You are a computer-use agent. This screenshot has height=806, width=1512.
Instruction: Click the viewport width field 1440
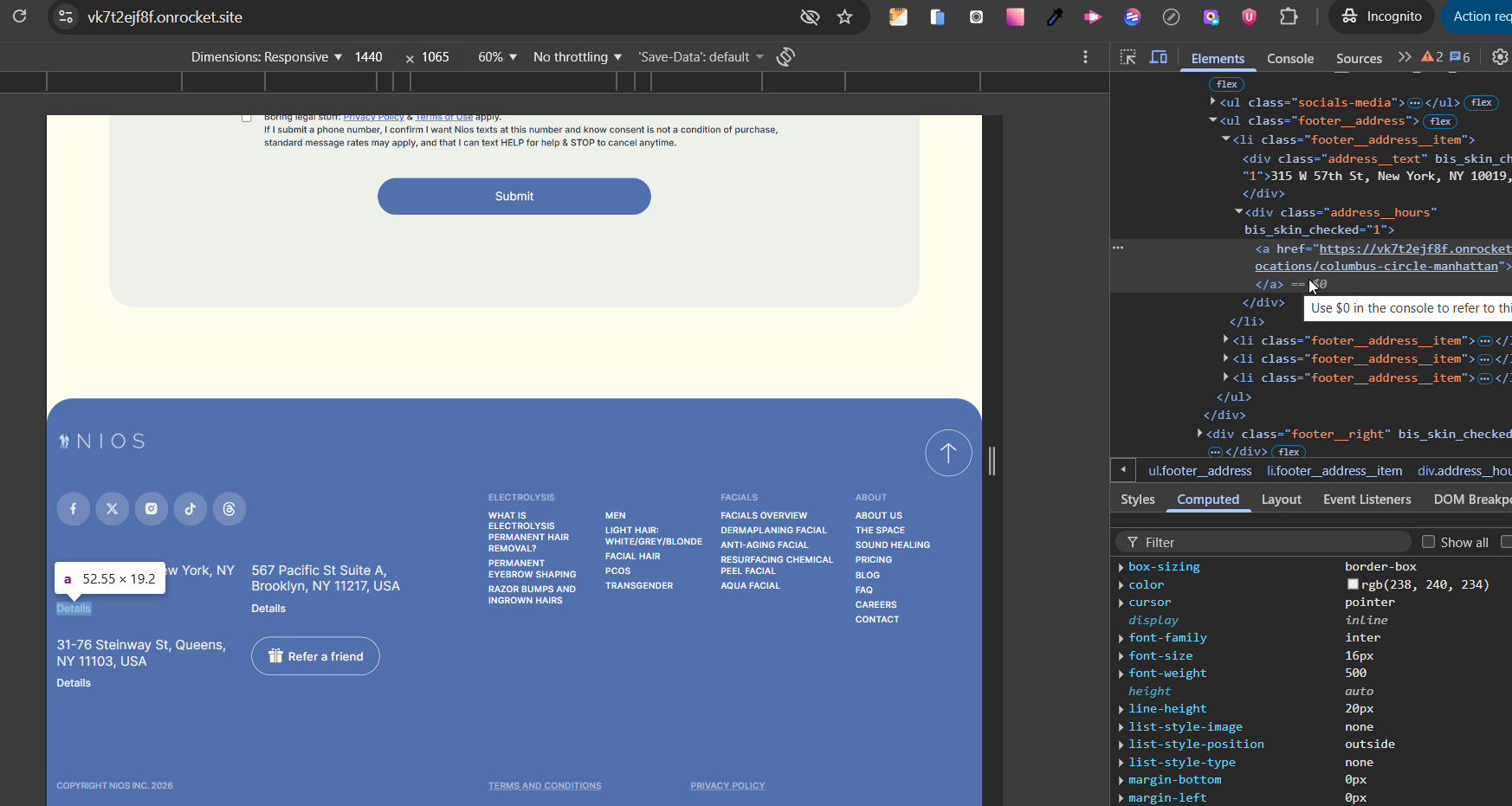coord(369,57)
